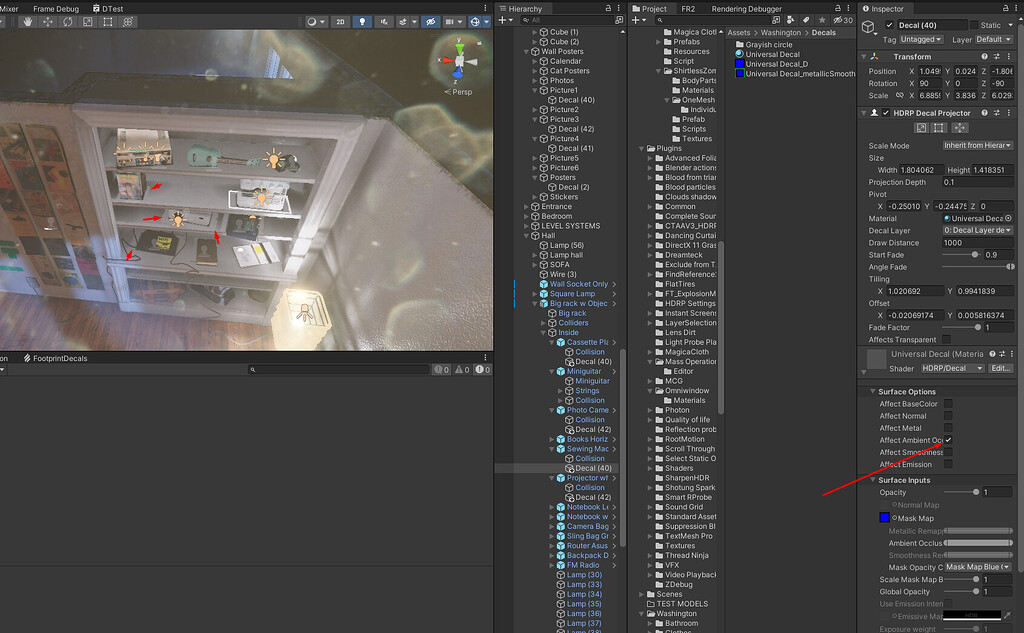Open the Decal Layer dropdown
The image size is (1024, 633).
tap(978, 230)
